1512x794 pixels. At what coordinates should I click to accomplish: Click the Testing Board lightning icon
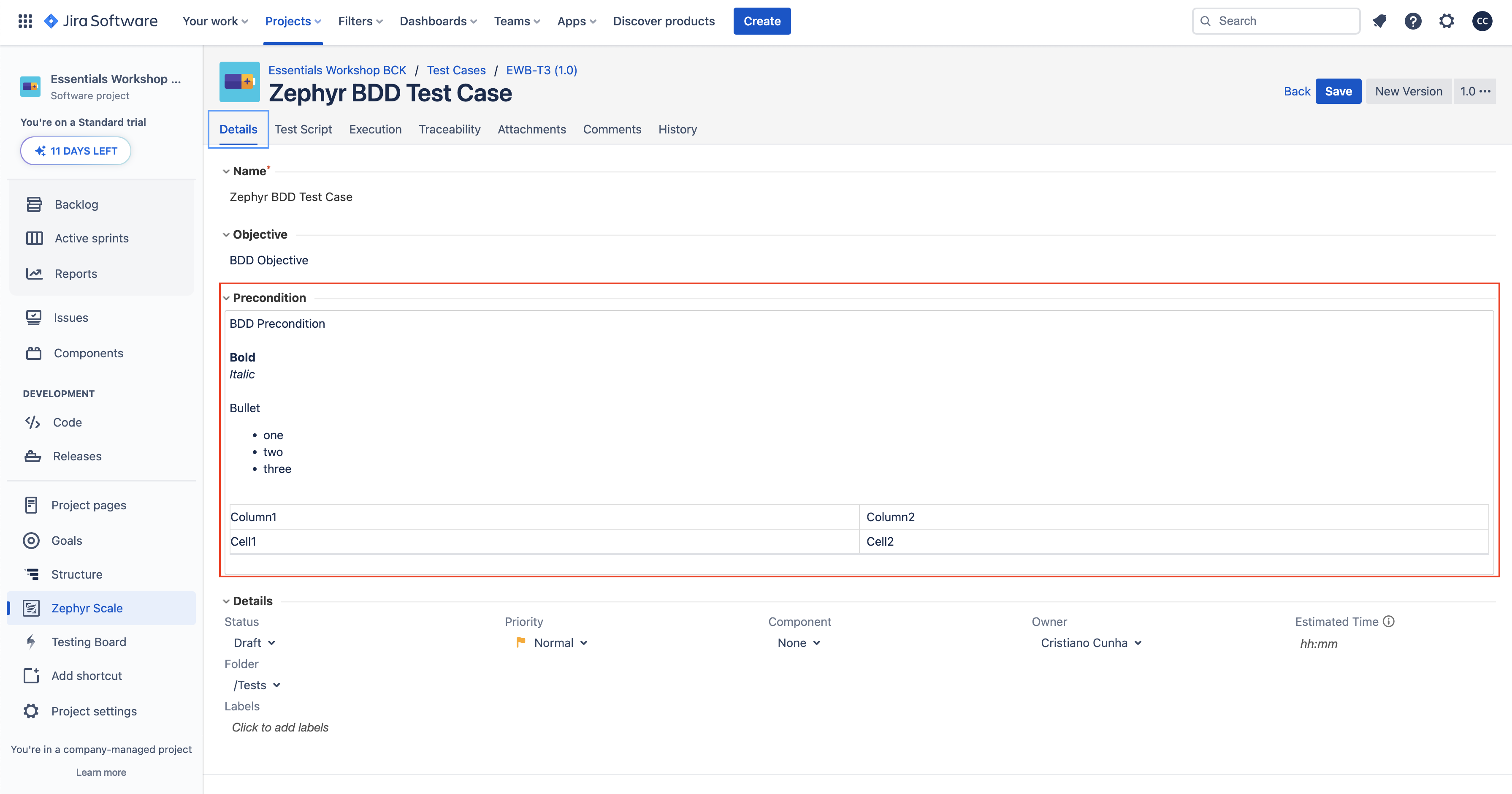tap(31, 642)
